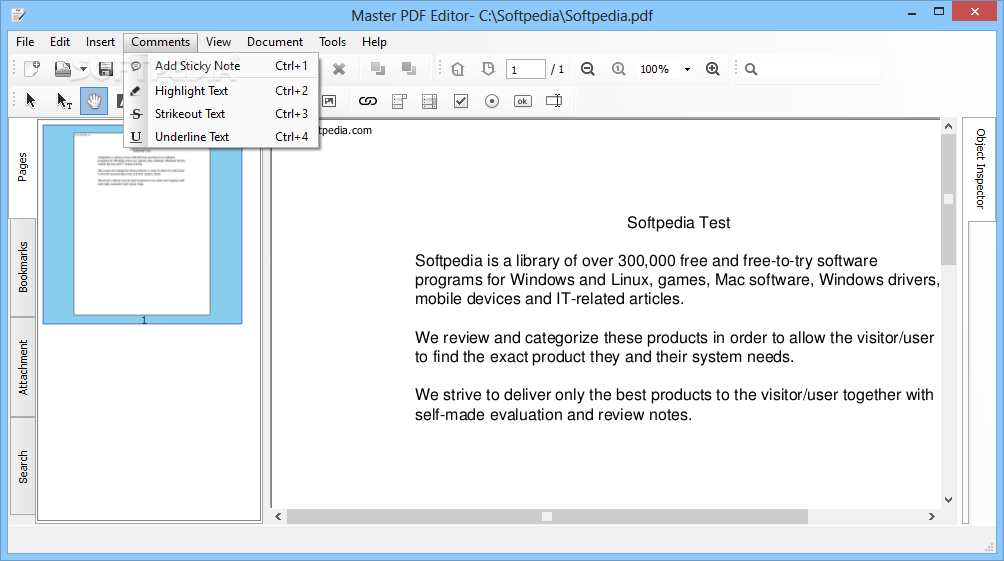Click the horizontal scrollbar left arrow

click(x=279, y=516)
